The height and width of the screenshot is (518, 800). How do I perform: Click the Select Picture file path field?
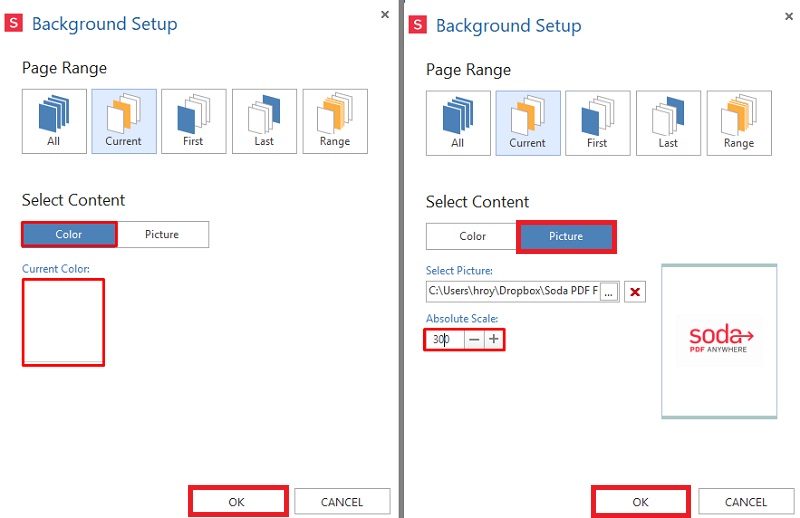[513, 291]
